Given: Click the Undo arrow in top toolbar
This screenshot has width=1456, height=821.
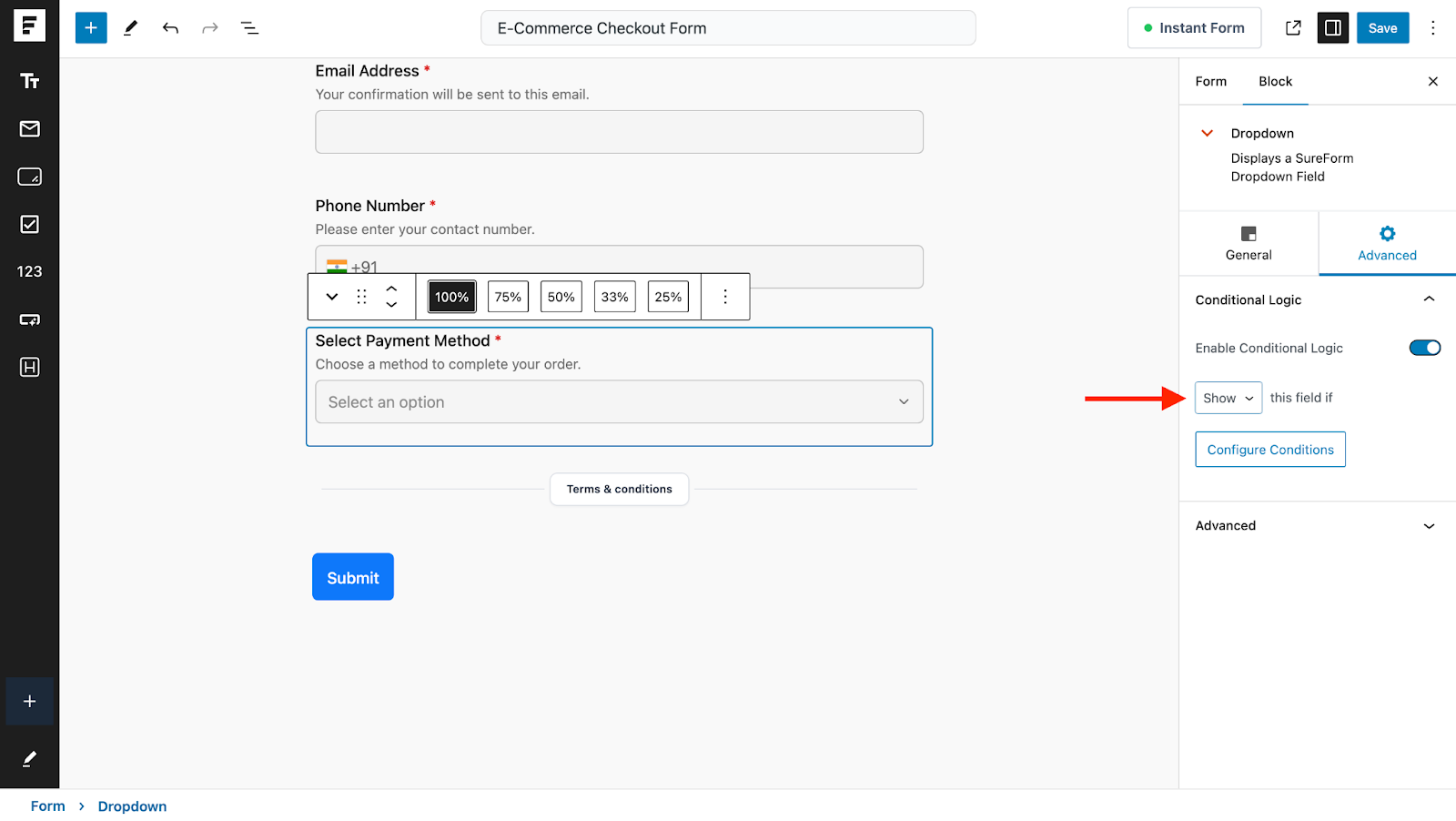Looking at the screenshot, I should tap(170, 27).
